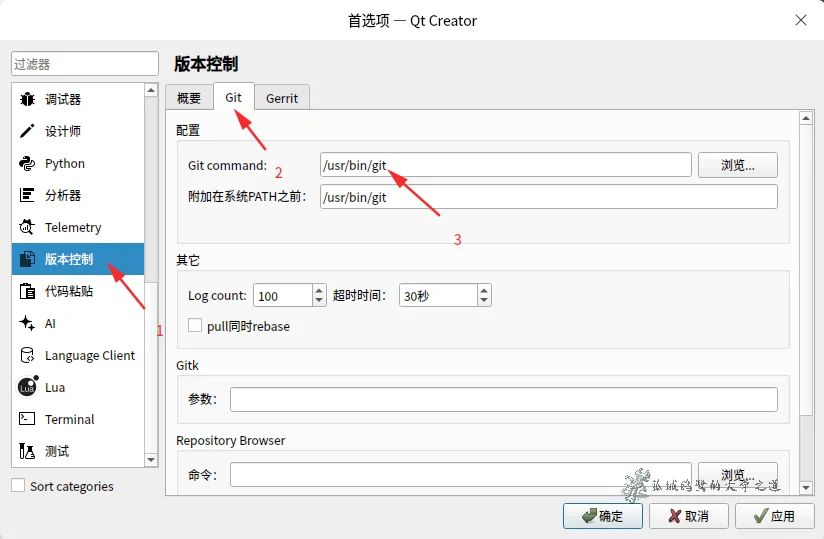Click the Terminal icon in sidebar
Viewport: 824px width, 539px height.
point(27,419)
